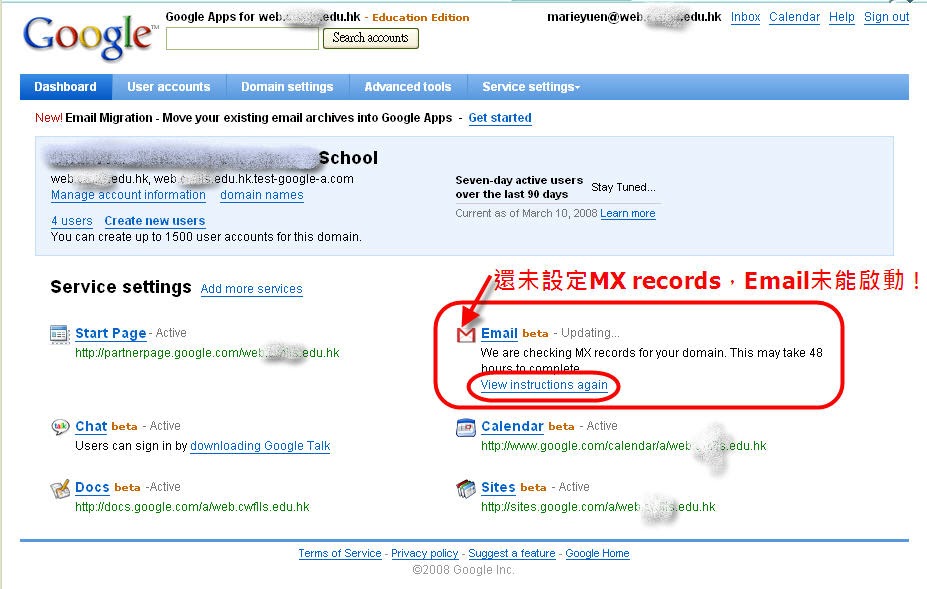Click 'Current as of March 10, 2008' text
The height and width of the screenshot is (589, 927).
pos(526,213)
